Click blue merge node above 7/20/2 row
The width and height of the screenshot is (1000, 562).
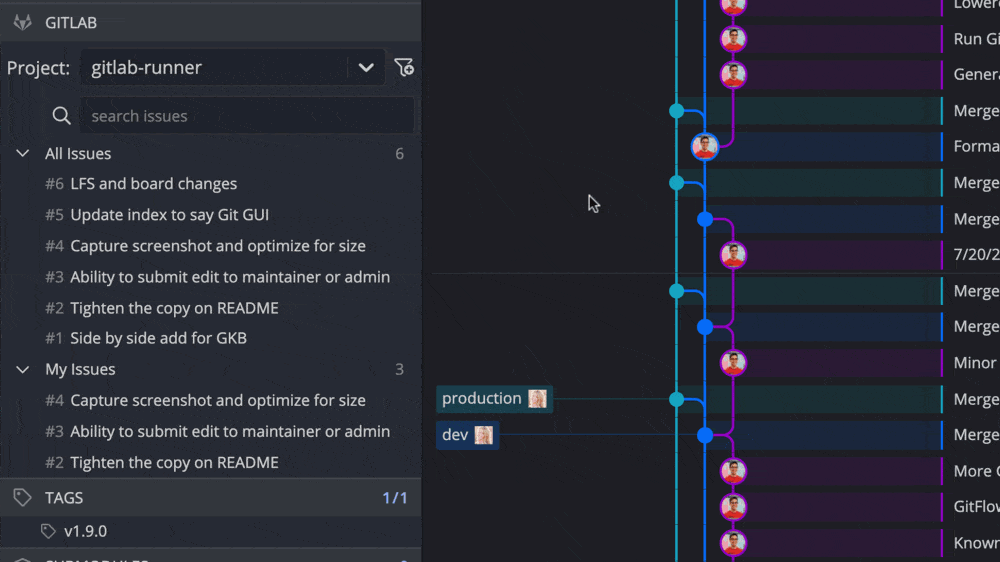(x=705, y=219)
